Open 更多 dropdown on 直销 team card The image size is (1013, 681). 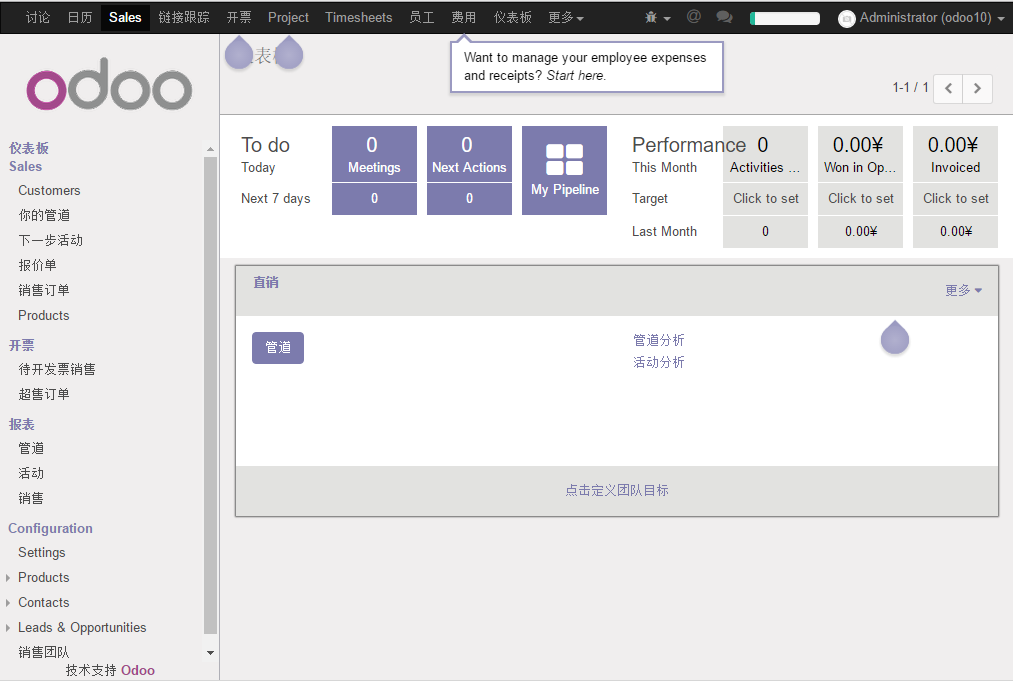tap(963, 290)
